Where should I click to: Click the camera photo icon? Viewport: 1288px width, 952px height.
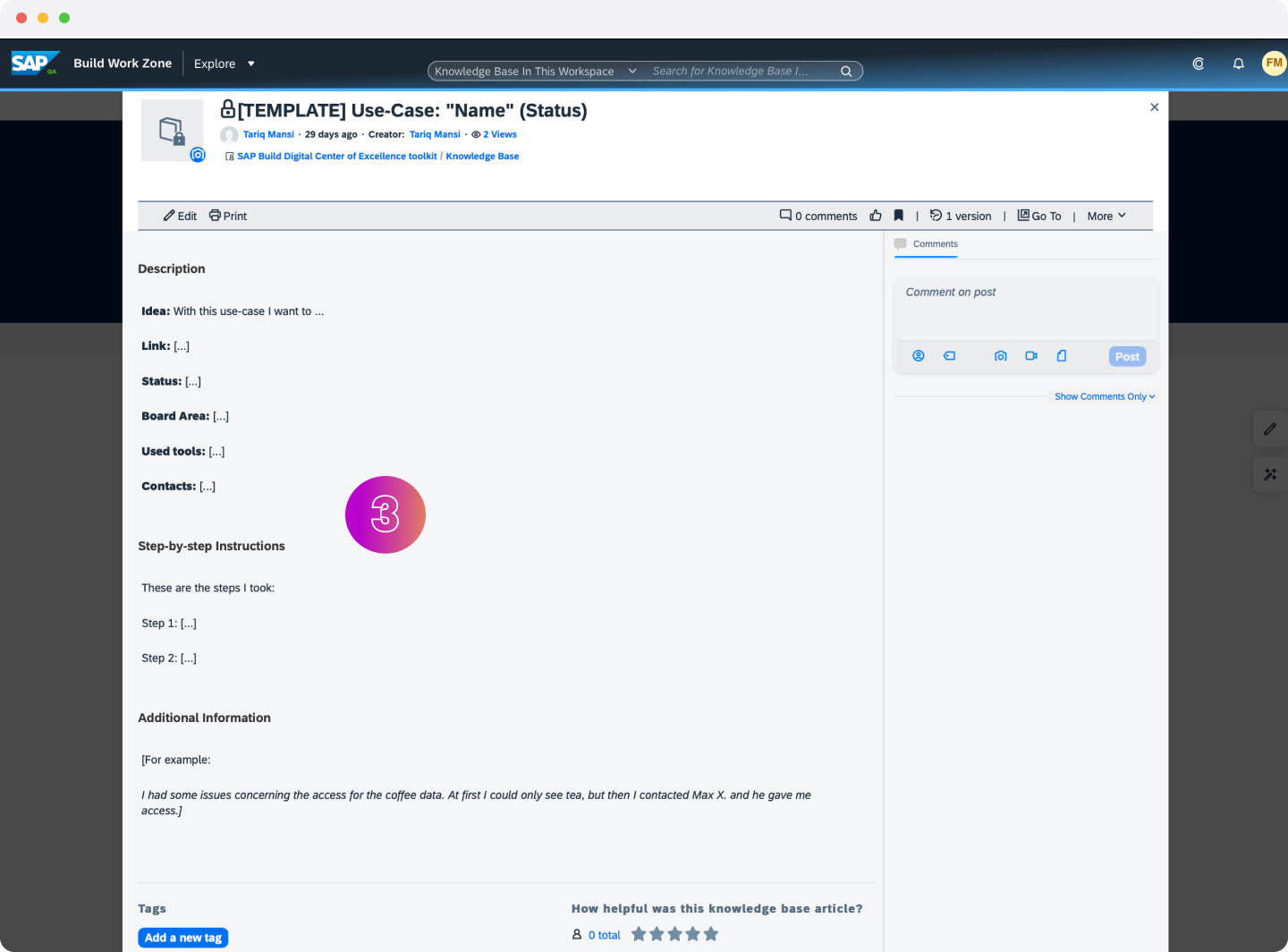[x=1001, y=356]
